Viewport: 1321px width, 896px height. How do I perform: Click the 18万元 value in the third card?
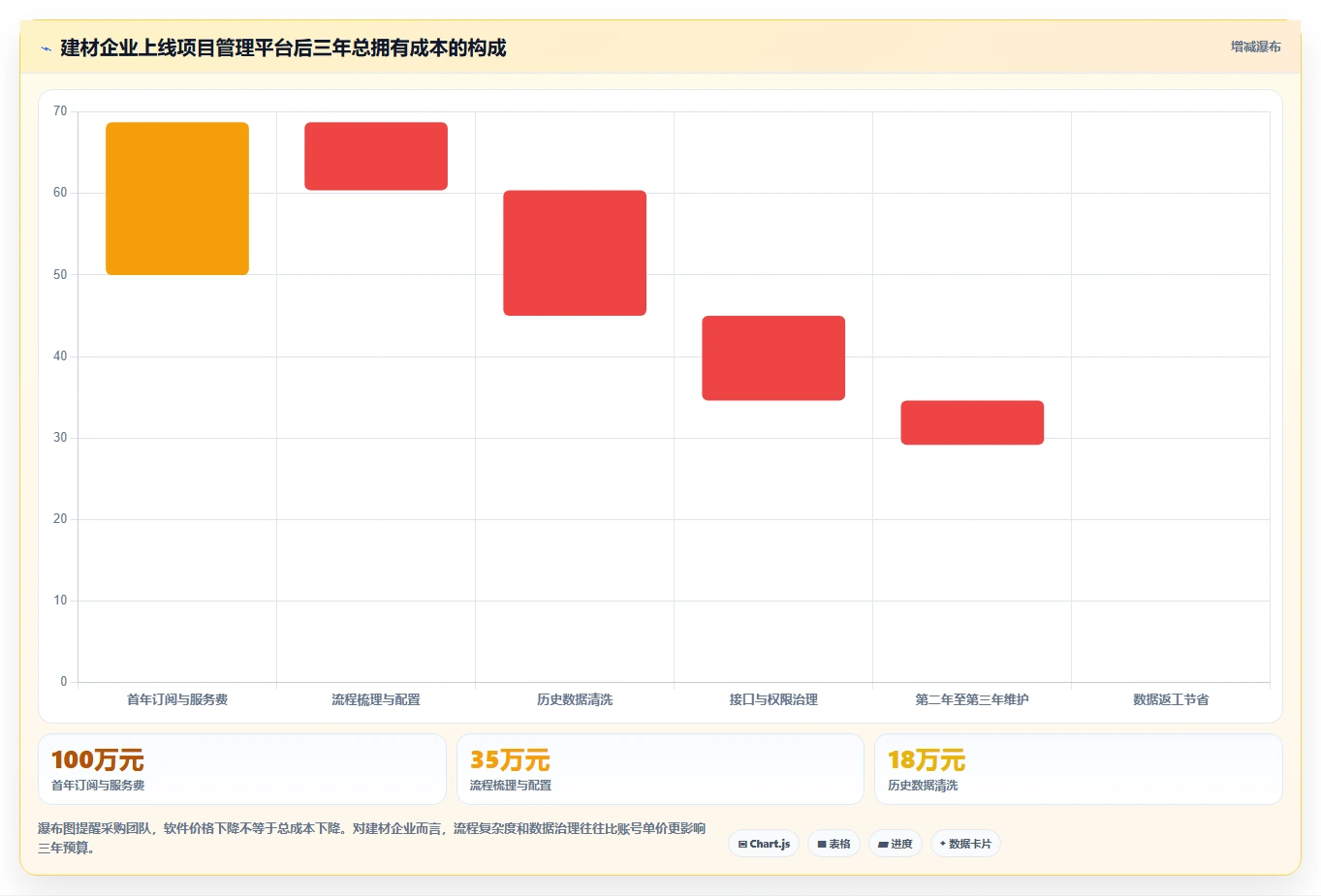point(927,760)
